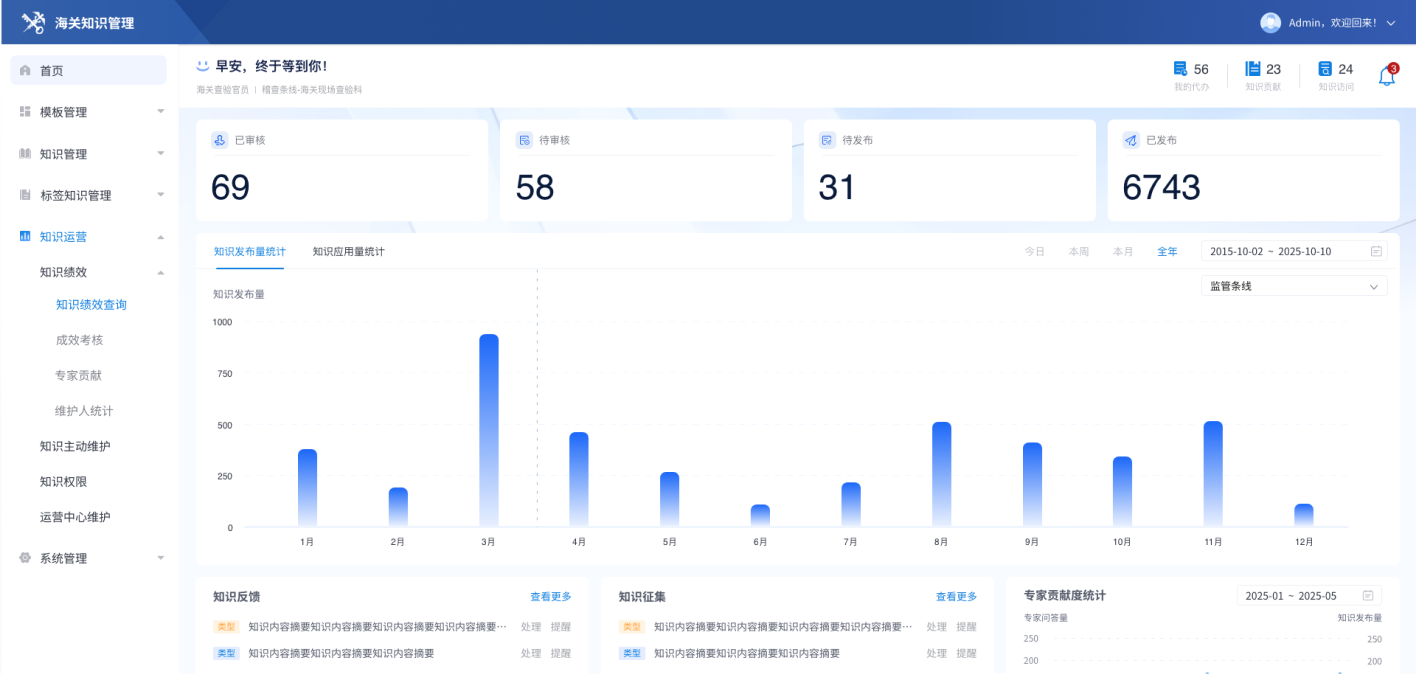Open 成效考核 in sidebar
The height and width of the screenshot is (674, 1416).
79,340
